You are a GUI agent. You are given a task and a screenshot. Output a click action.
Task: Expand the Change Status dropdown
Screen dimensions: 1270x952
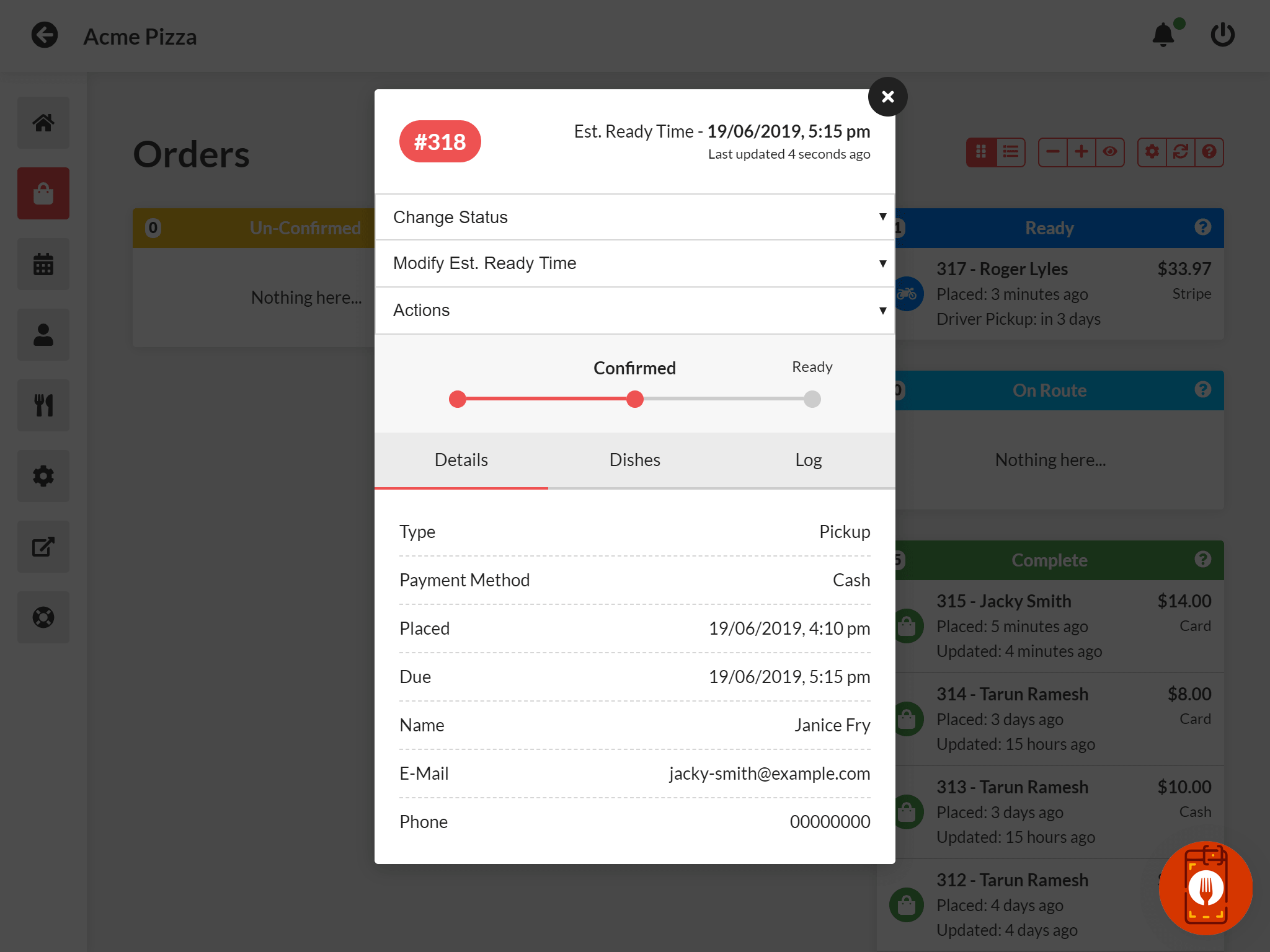click(x=634, y=217)
